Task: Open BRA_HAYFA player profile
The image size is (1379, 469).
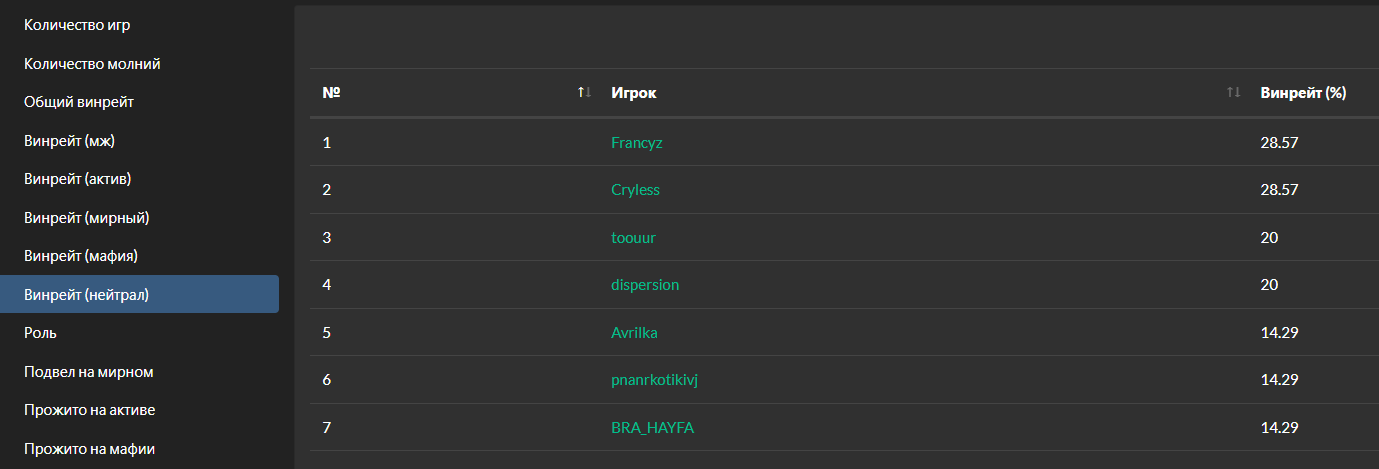Action: click(652, 428)
